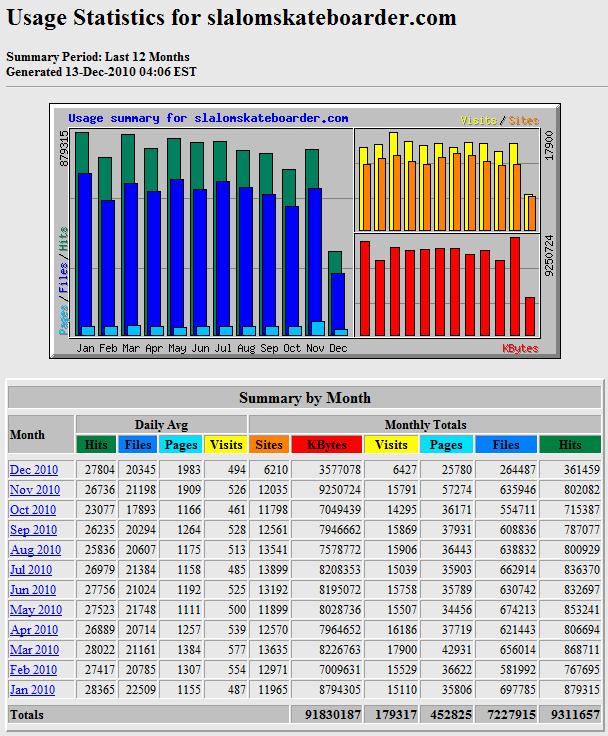
Task: Click the usage summary bar chart image
Action: point(304,231)
